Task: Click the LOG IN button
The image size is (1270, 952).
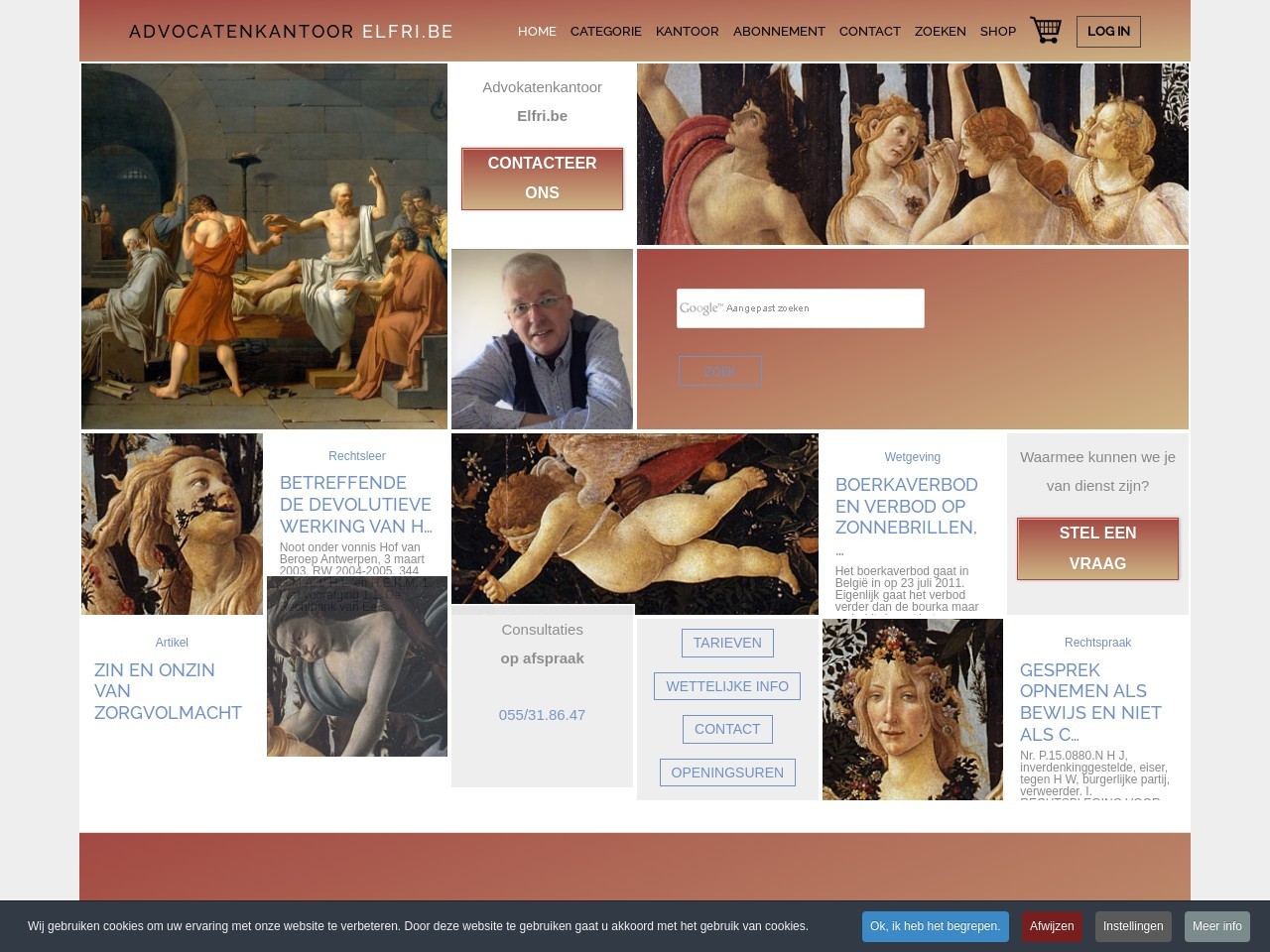Action: coord(1108,31)
